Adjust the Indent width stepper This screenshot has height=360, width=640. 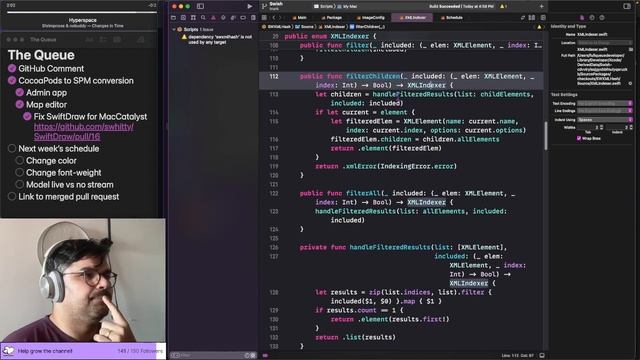[x=631, y=127]
